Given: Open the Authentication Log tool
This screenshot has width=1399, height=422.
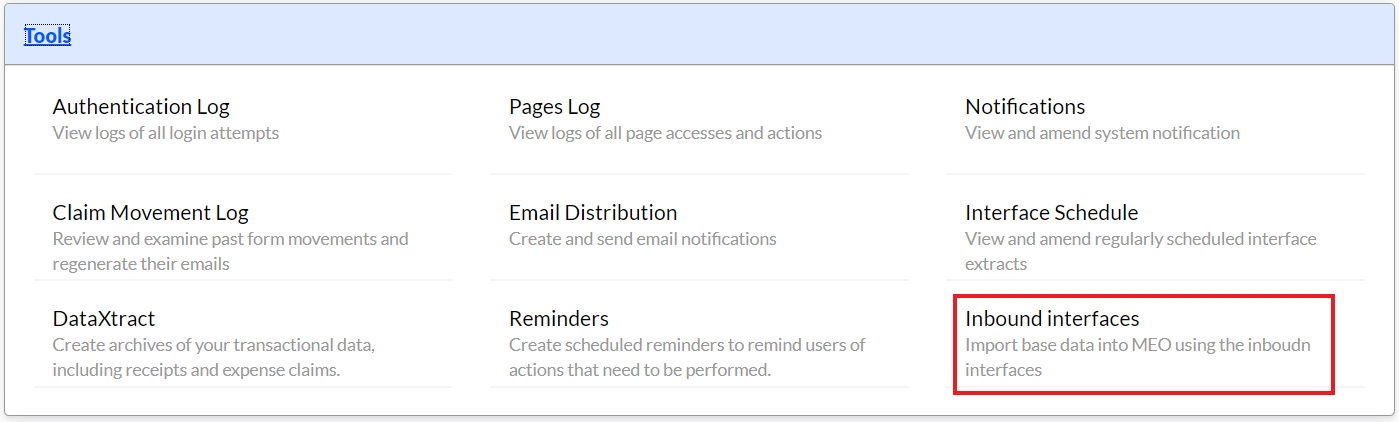Looking at the screenshot, I should (141, 106).
